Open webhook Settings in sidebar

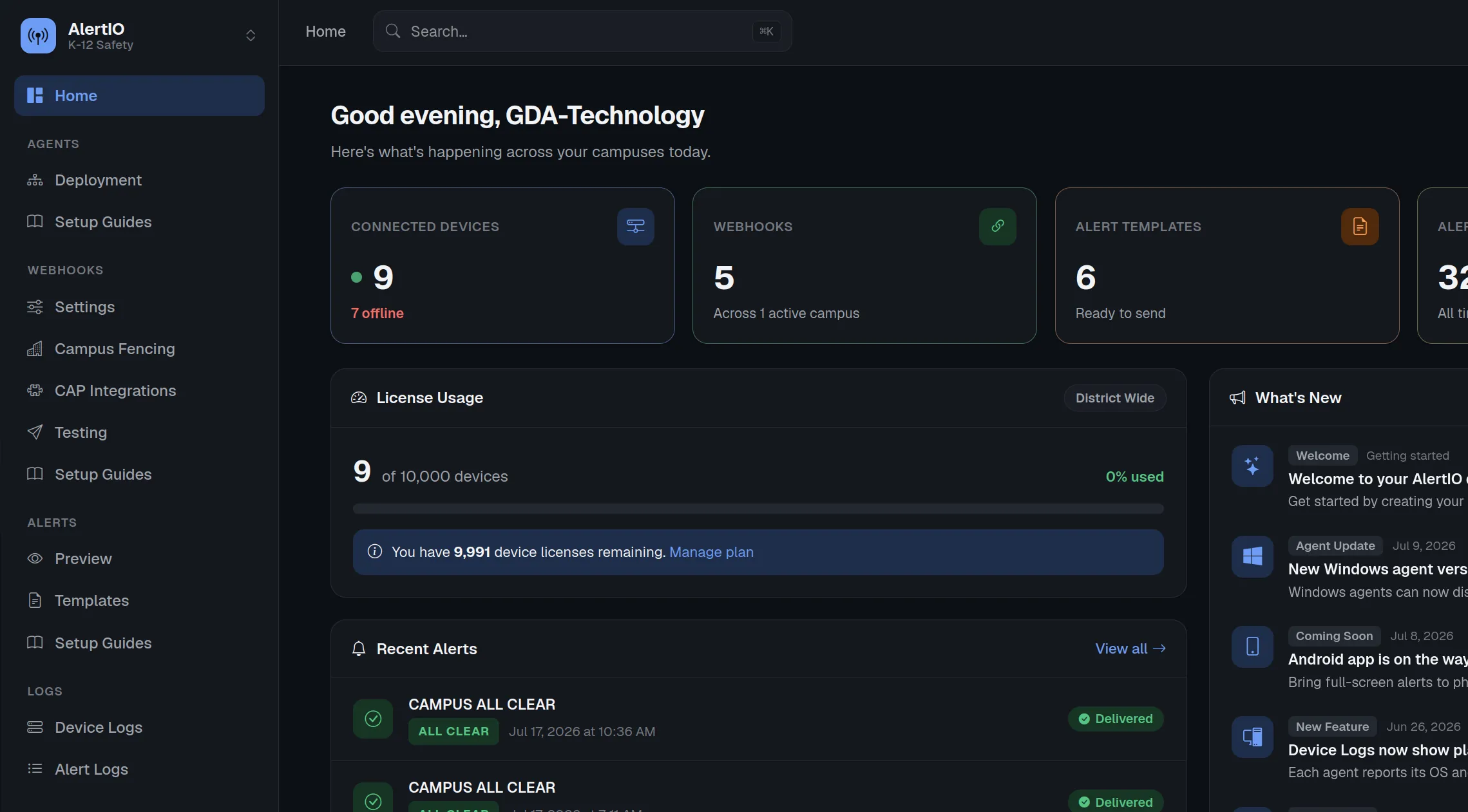[139, 307]
